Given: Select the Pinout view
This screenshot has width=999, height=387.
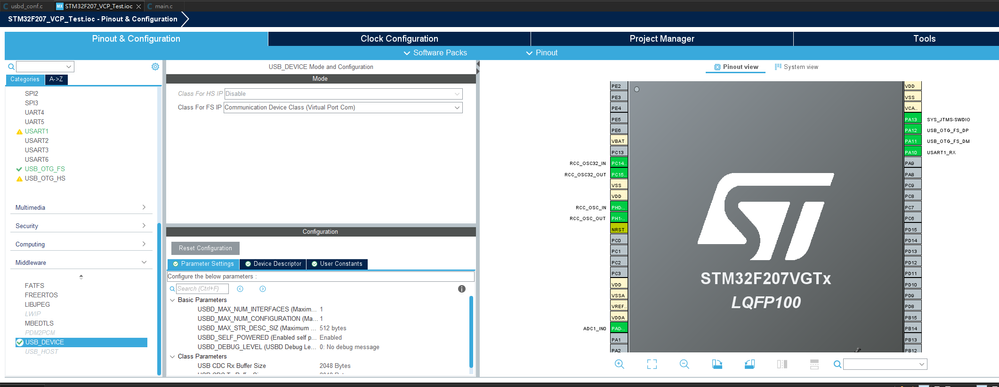Looking at the screenshot, I should 736,67.
